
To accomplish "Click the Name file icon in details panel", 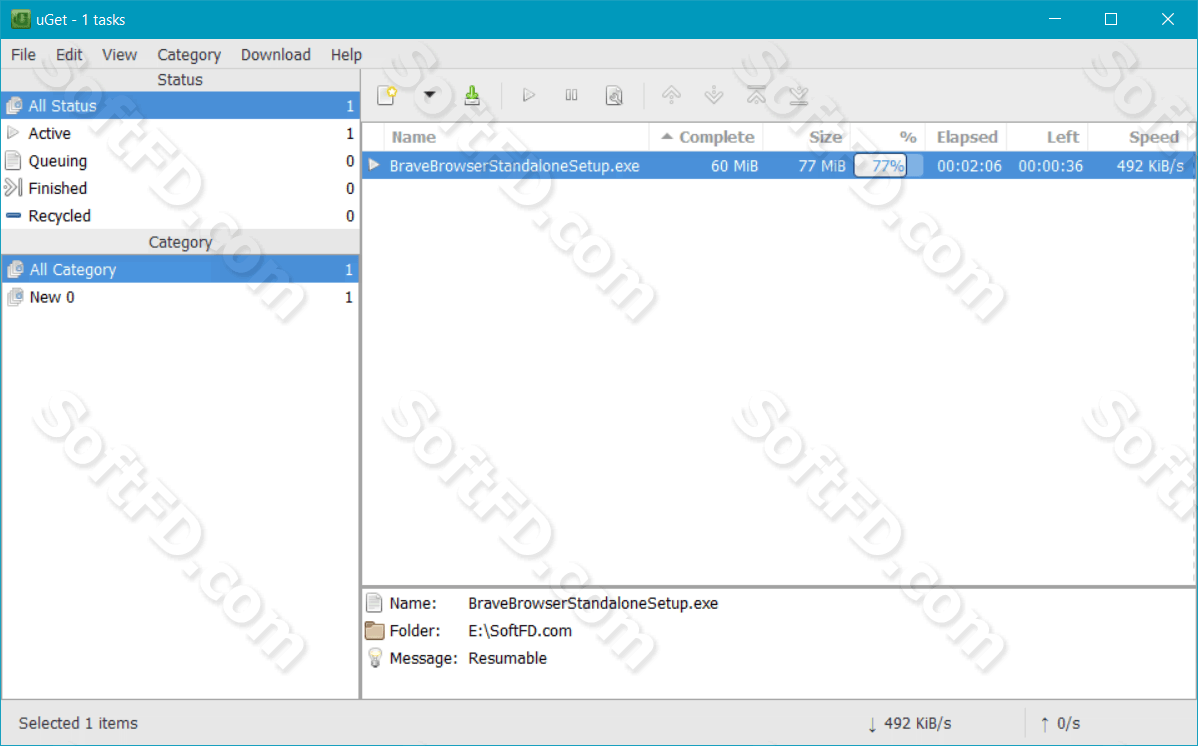I will tap(374, 603).
